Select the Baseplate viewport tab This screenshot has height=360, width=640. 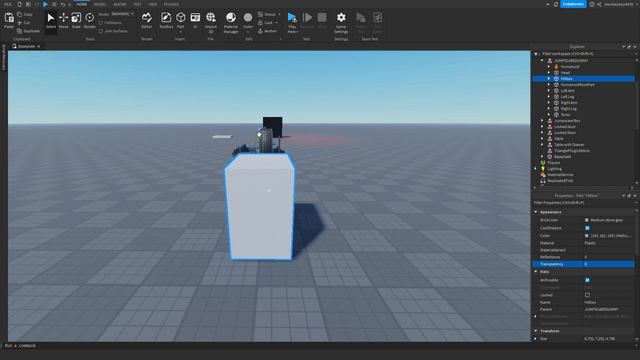[x=26, y=47]
